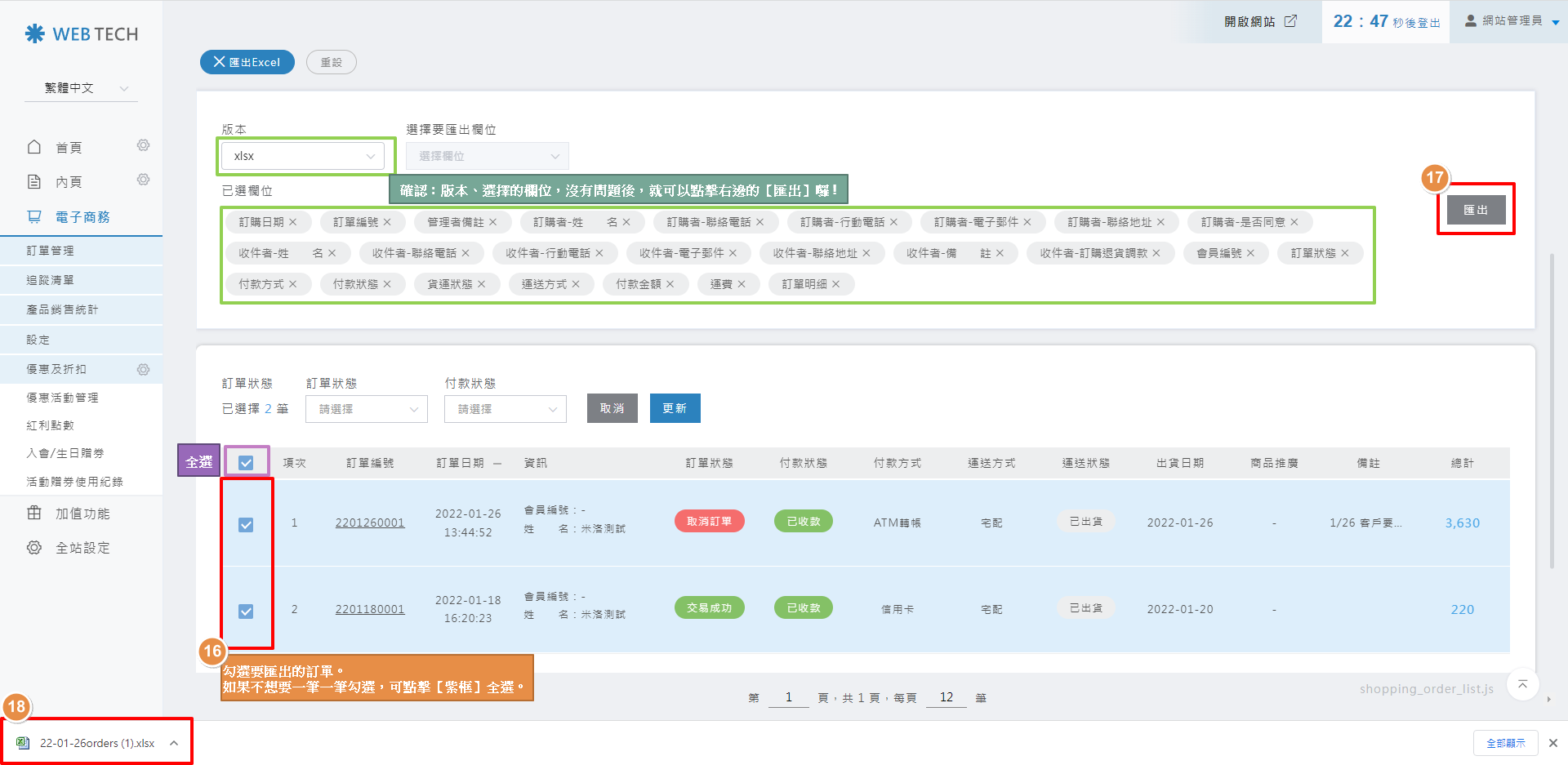Close the downloads bar

[x=1553, y=743]
